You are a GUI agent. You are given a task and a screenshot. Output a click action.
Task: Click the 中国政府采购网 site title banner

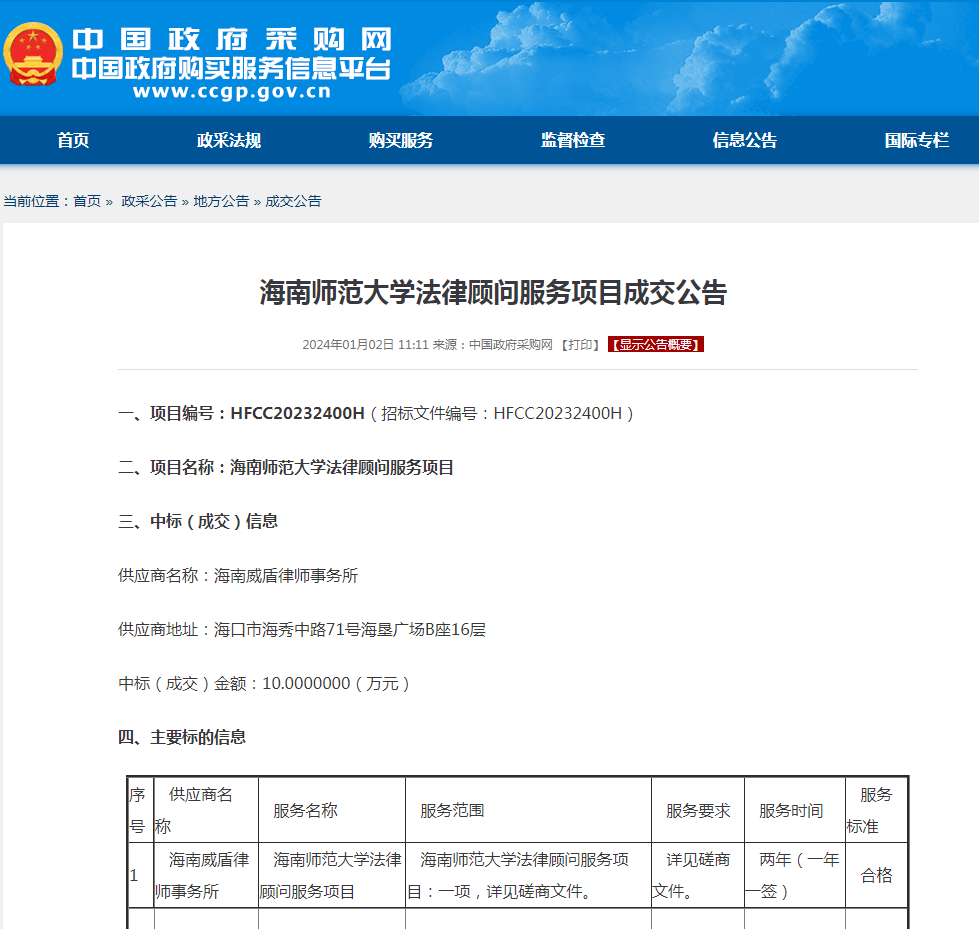(232, 39)
